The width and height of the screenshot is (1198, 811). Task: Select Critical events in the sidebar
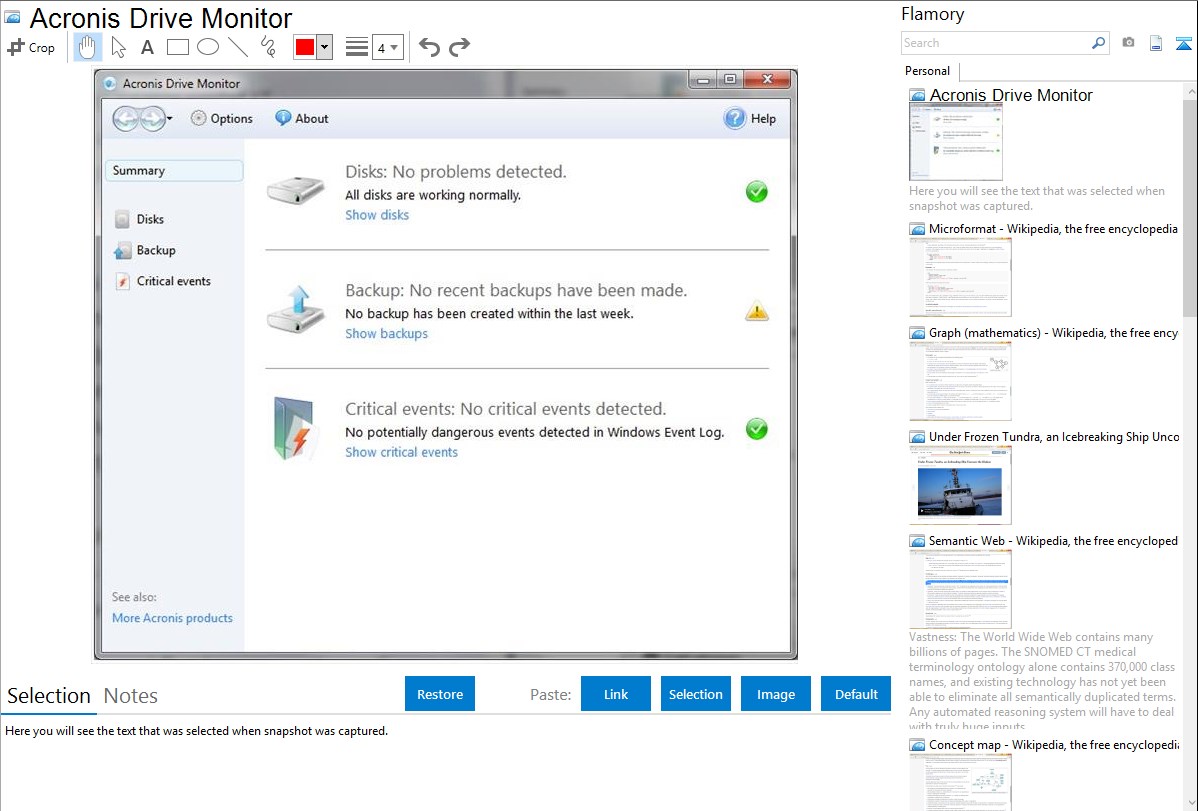pos(163,281)
